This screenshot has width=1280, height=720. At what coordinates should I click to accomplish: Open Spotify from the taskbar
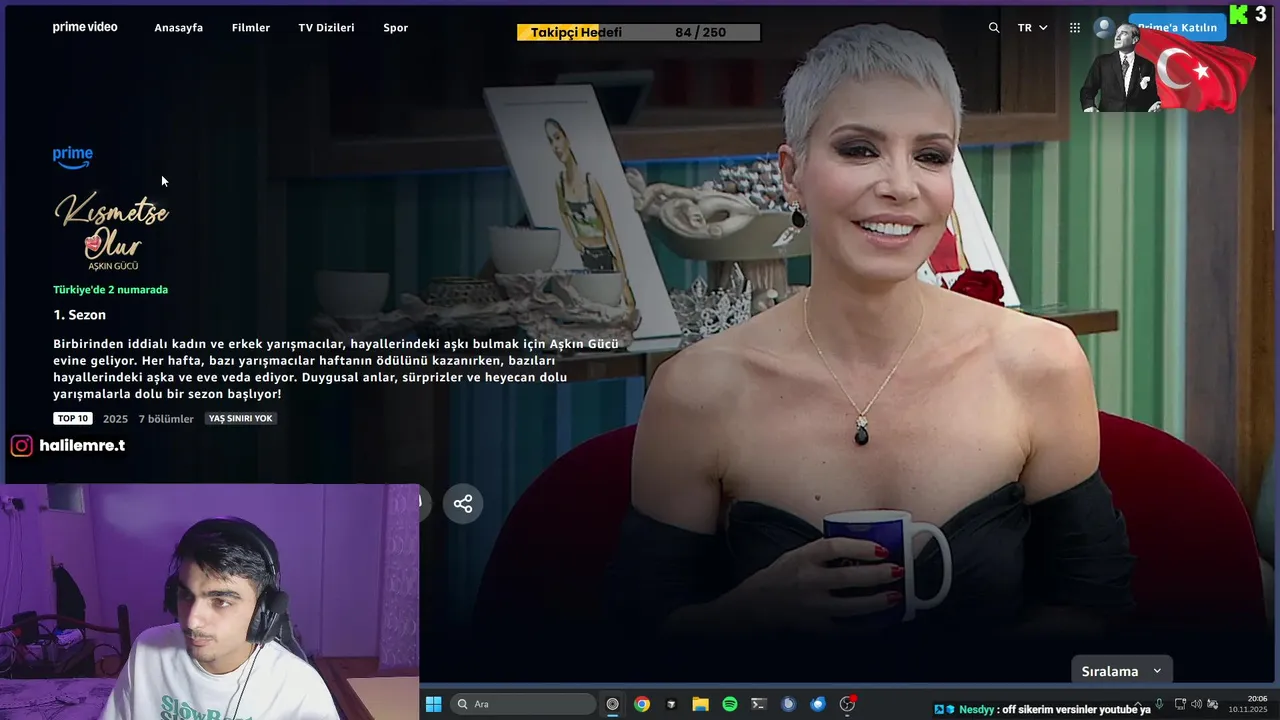(730, 704)
